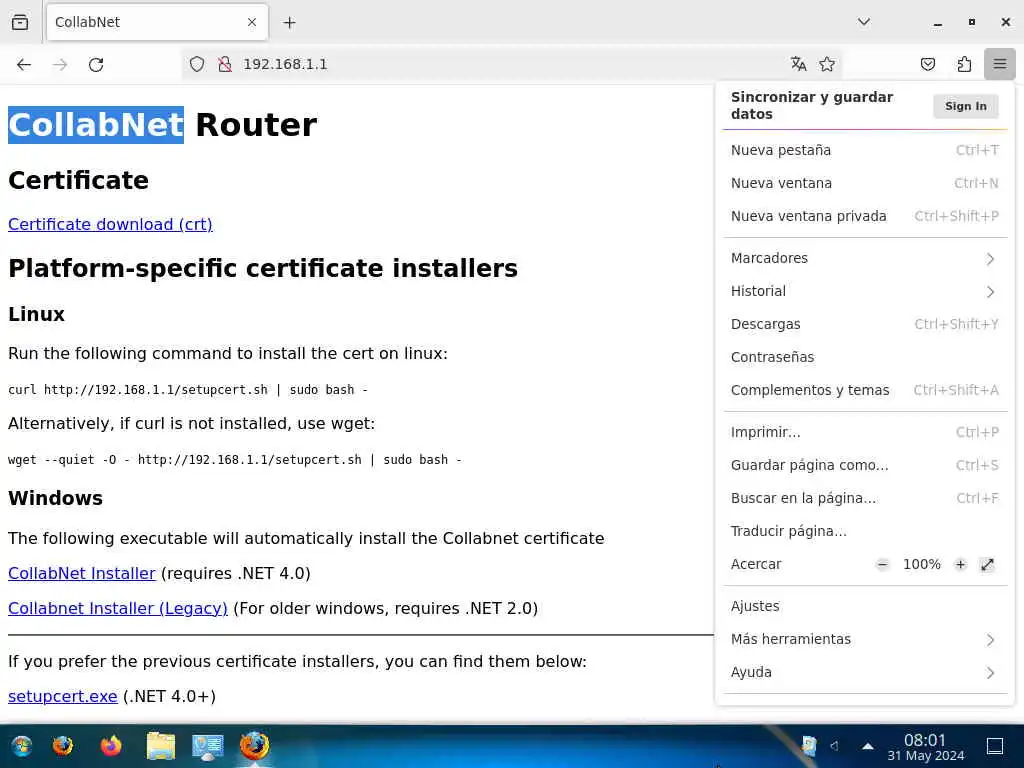Click the Sign In button
This screenshot has height=768, width=1024.
pos(965,106)
